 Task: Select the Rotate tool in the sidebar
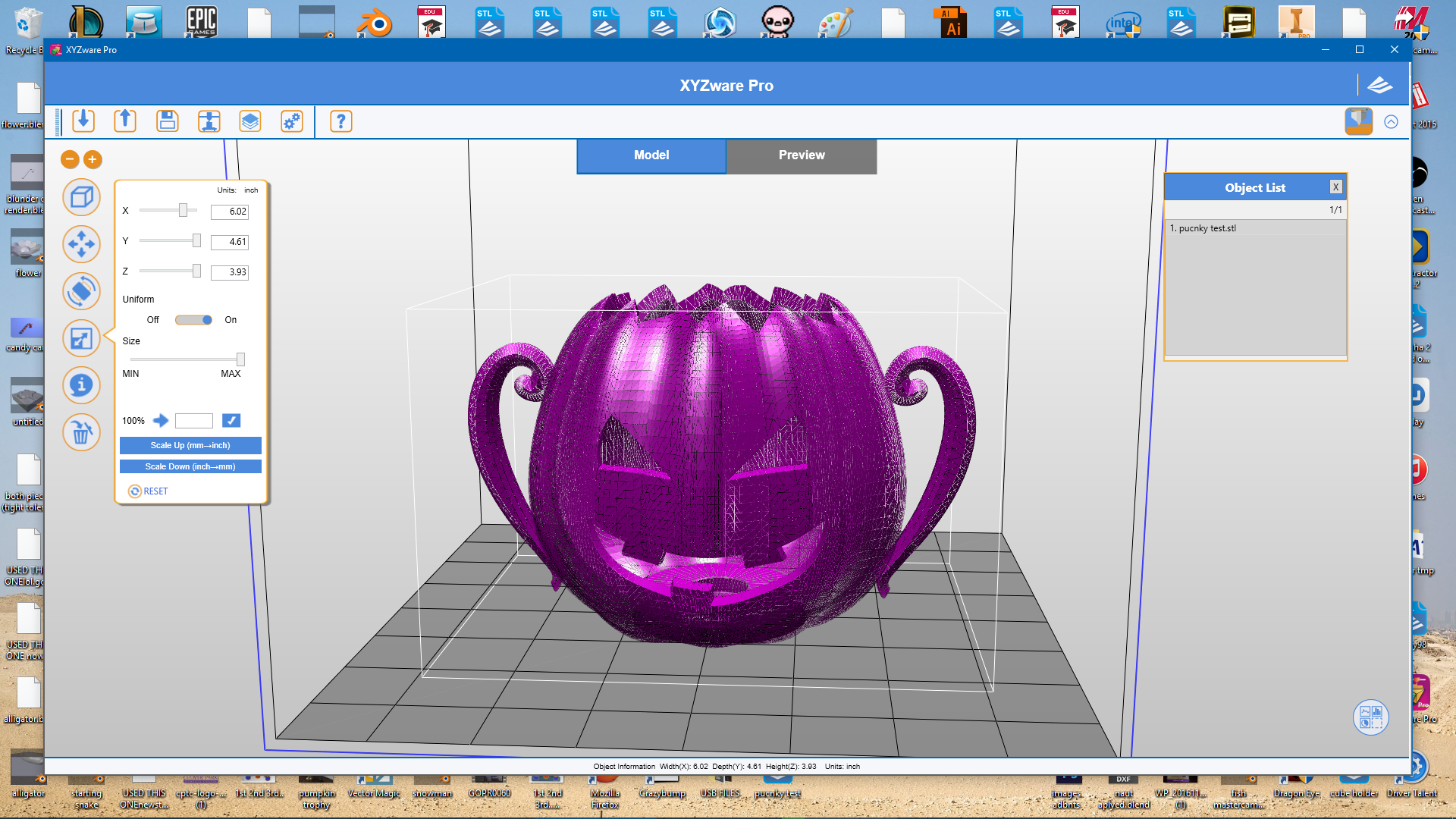point(81,291)
